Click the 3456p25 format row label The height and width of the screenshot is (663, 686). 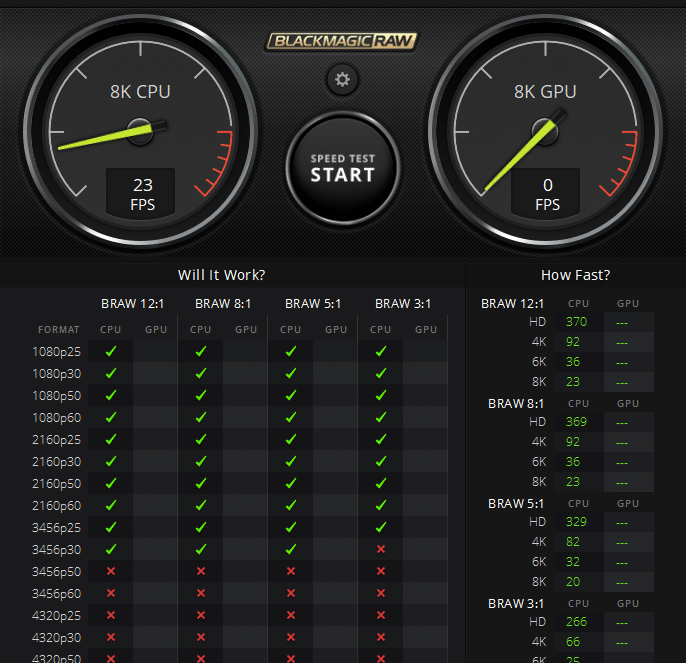point(56,528)
